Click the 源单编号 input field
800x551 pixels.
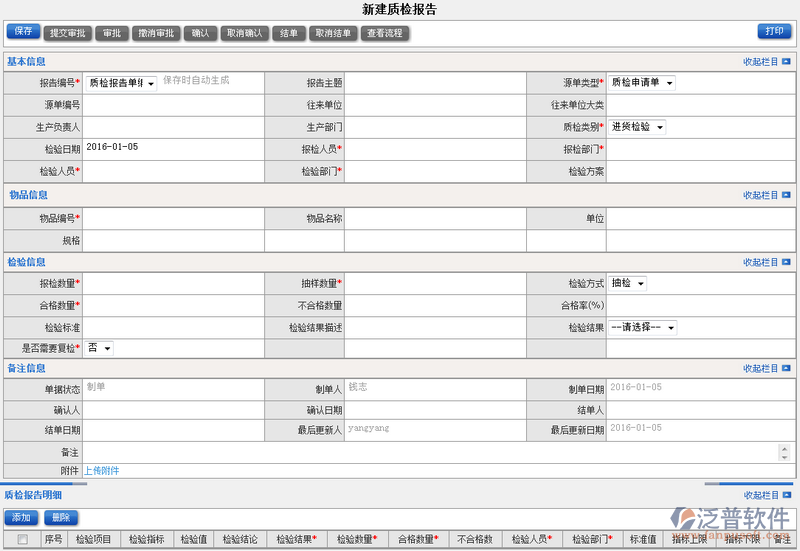click(x=173, y=105)
